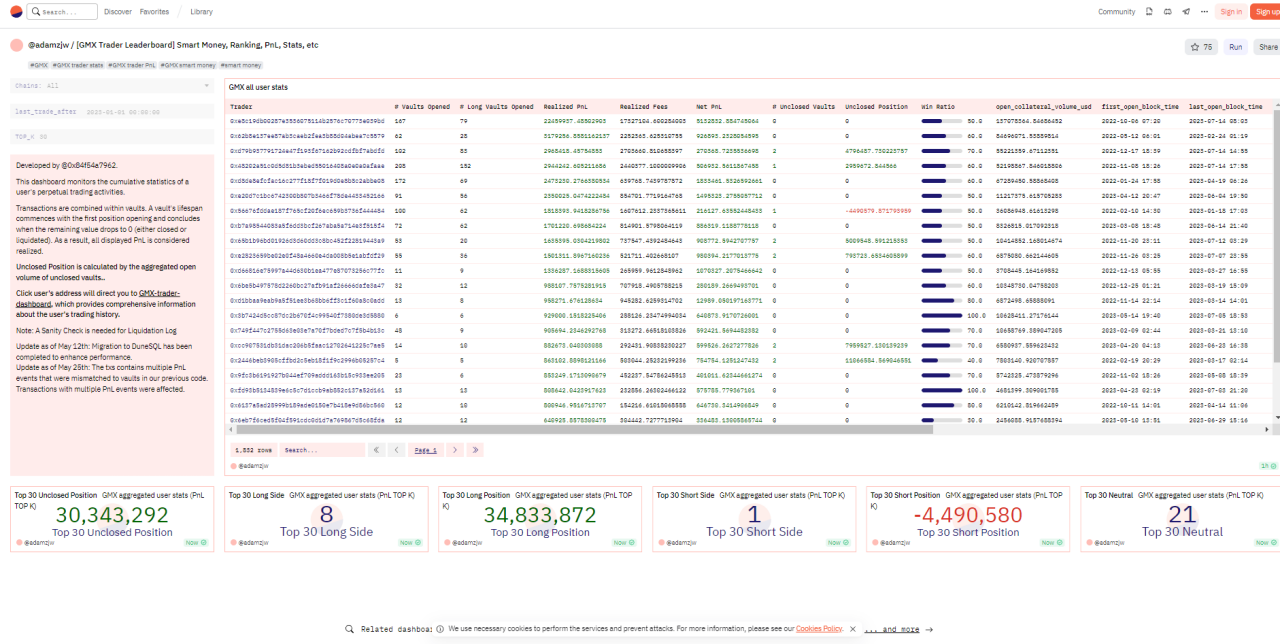This screenshot has width=1280, height=644.
Task: Open the three-dots more menu
Action: click(x=1203, y=12)
